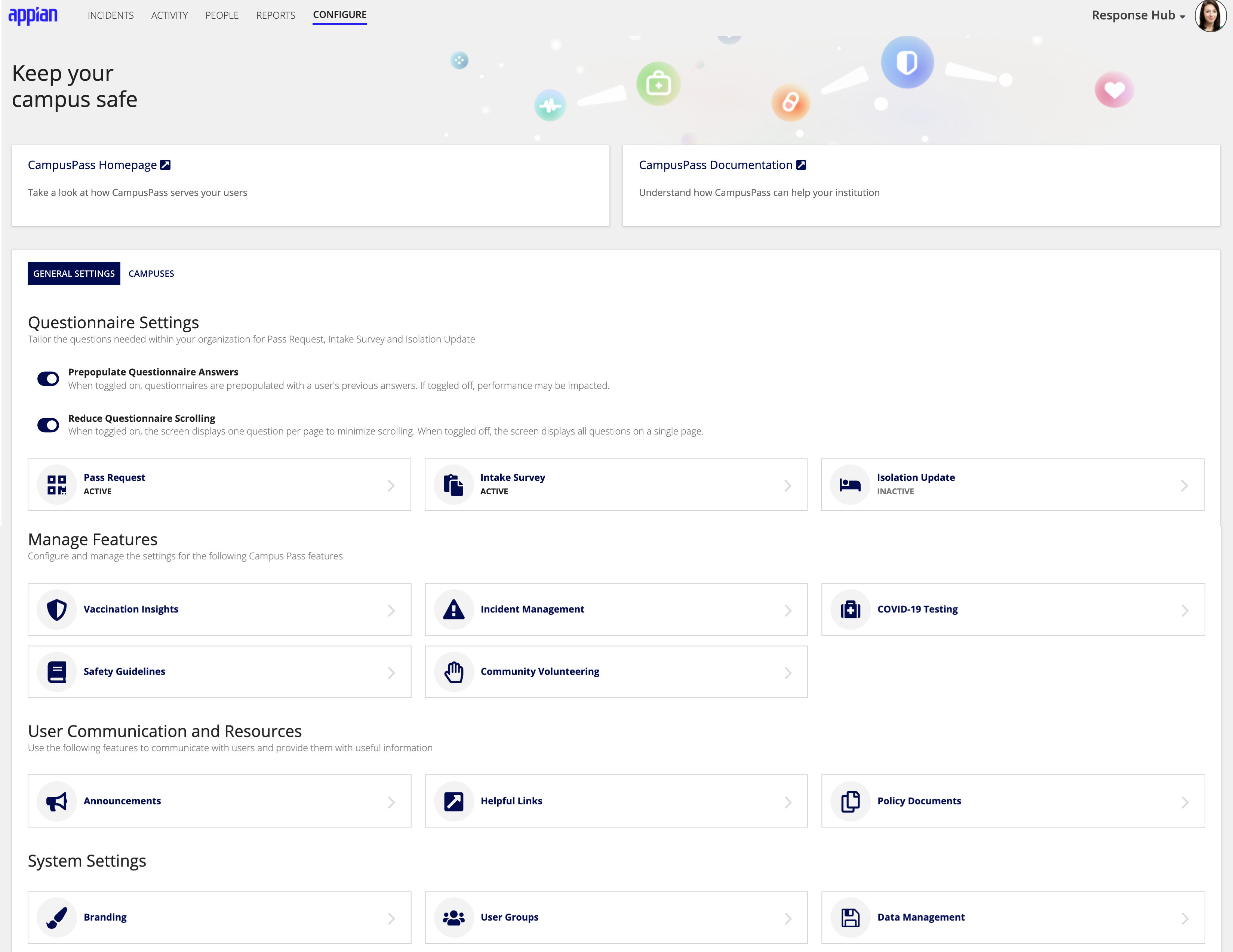This screenshot has width=1233, height=952.
Task: Expand the Pass Request questionnaire
Action: tap(390, 484)
